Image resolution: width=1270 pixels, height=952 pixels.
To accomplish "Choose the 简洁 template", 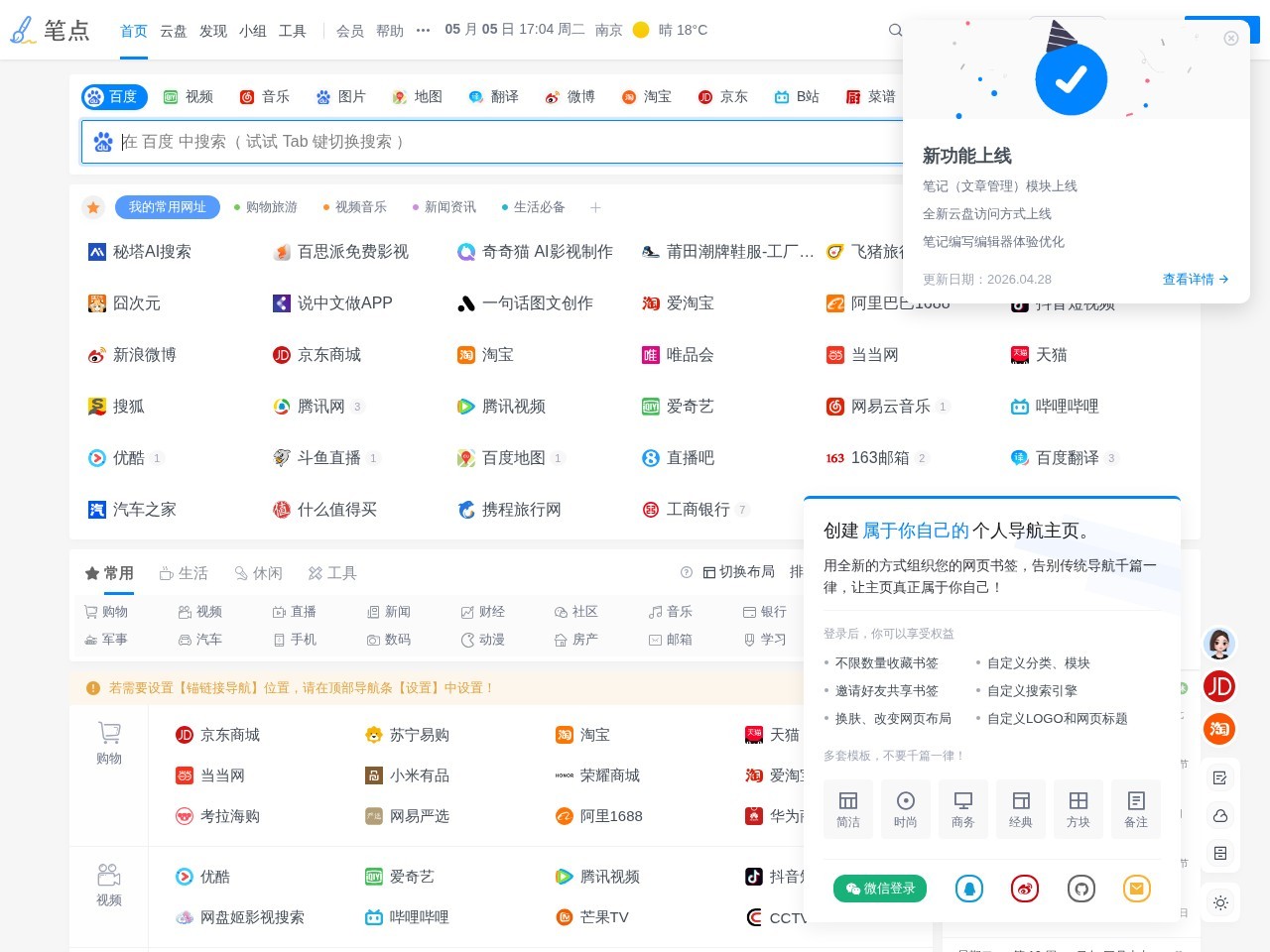I will pos(848,809).
